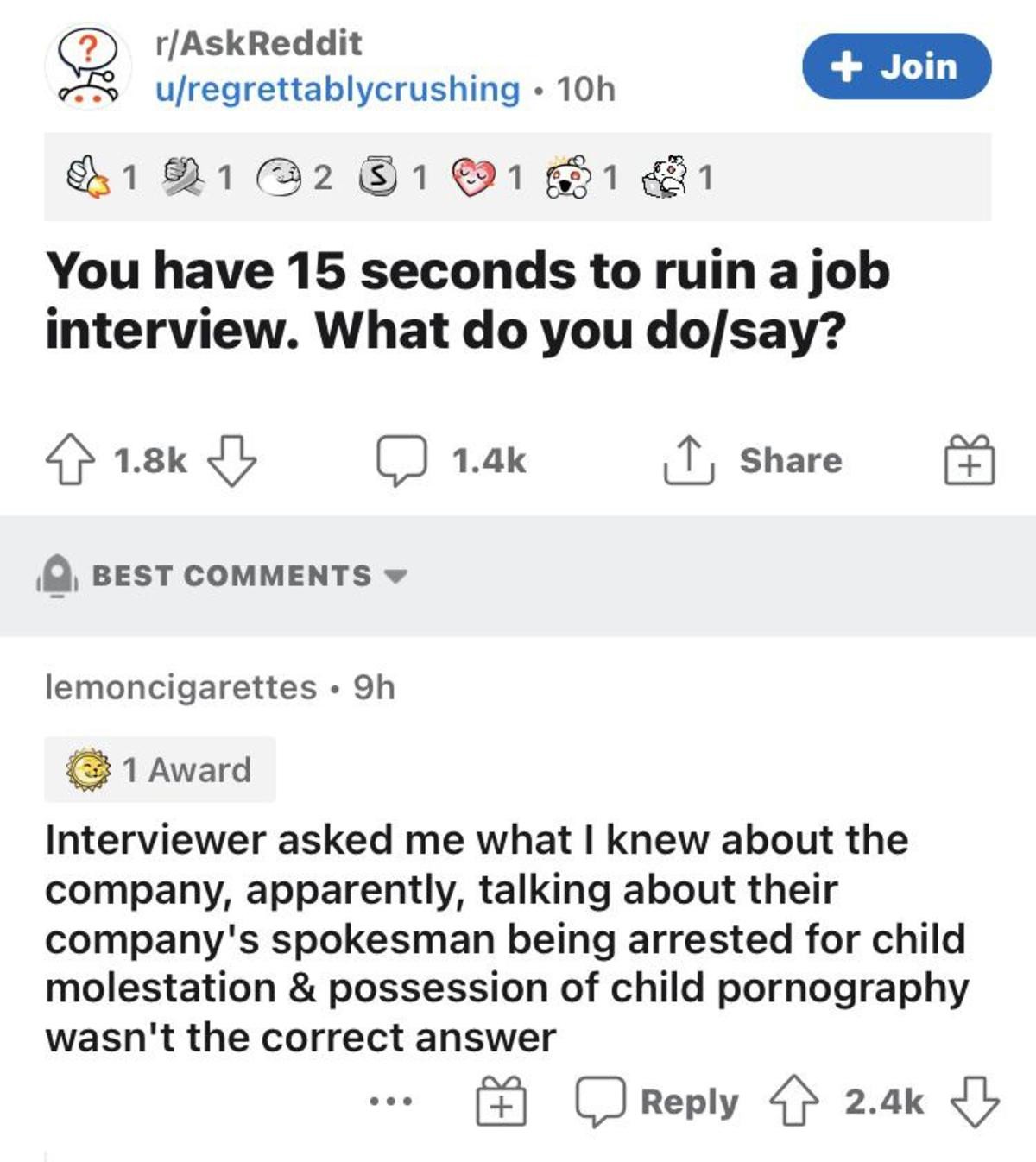Join the AskReddit community
This screenshot has height=1162, width=1036.
click(x=896, y=66)
